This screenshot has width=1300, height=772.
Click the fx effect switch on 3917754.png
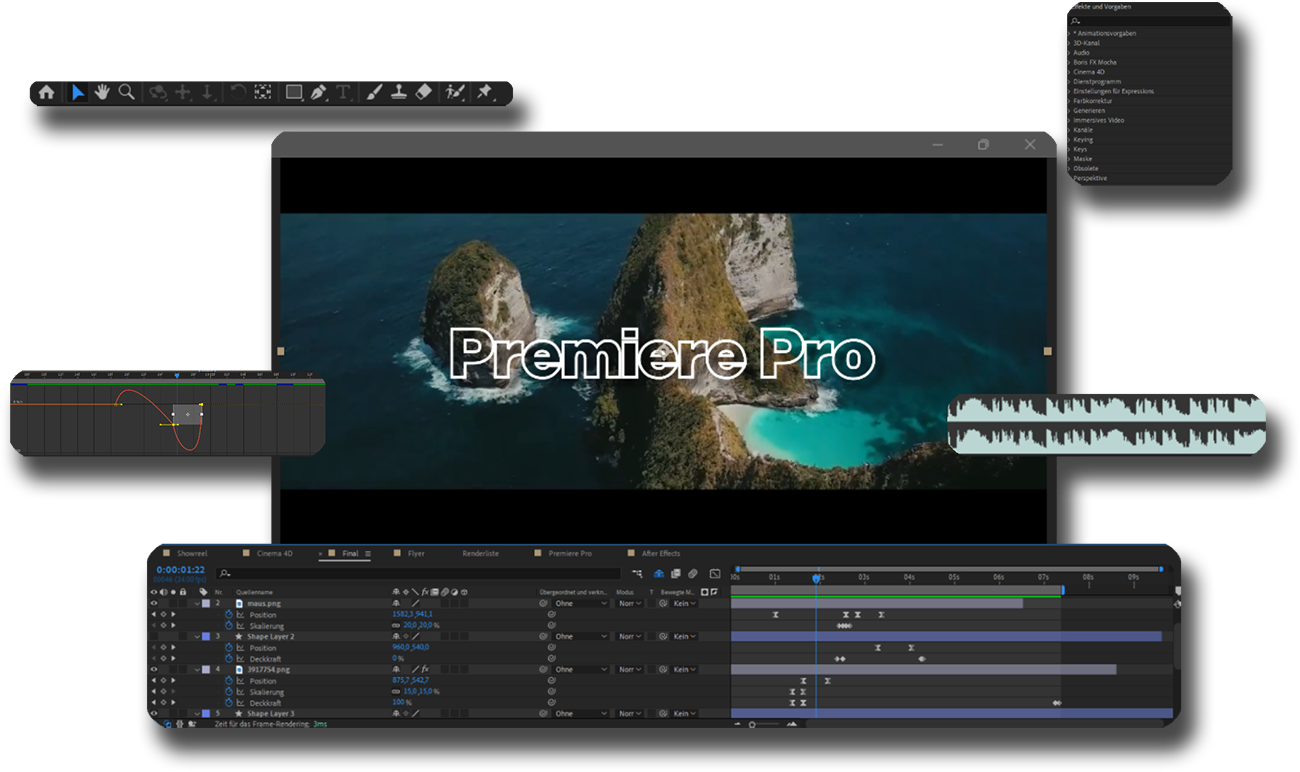pos(425,669)
